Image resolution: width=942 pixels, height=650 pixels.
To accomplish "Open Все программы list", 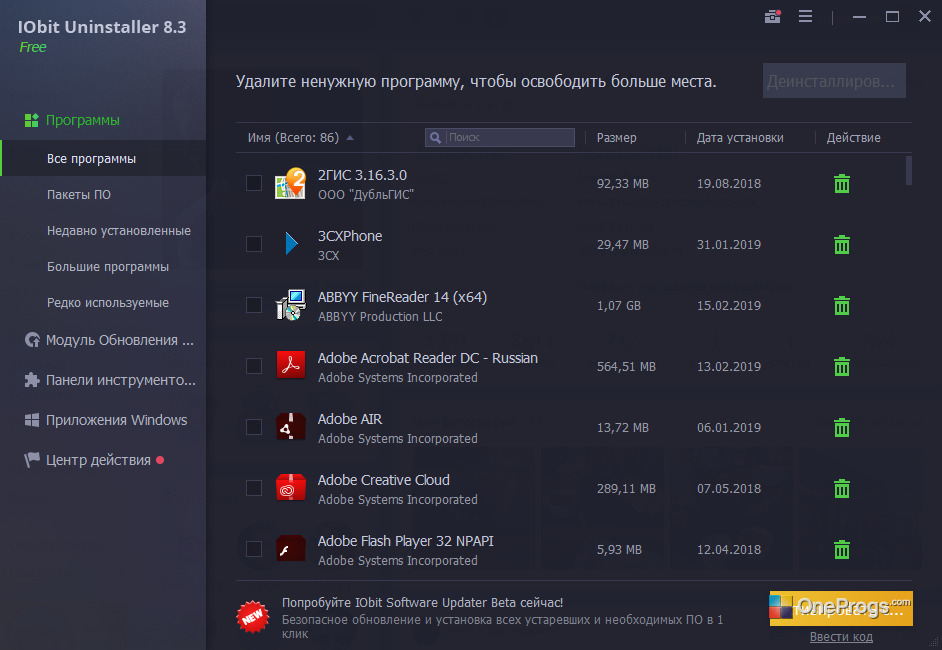I will 103,159.
